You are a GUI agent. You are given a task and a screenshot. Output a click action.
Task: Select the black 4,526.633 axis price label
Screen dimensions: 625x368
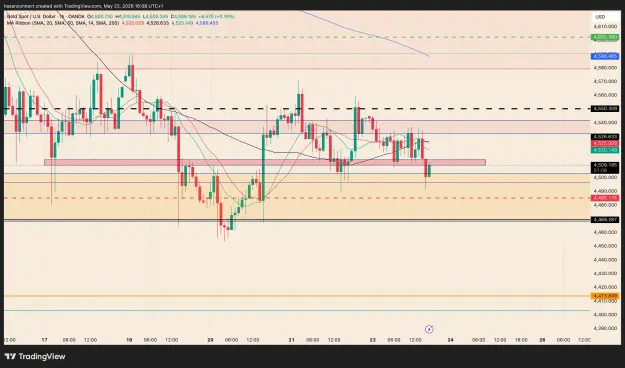[605, 137]
